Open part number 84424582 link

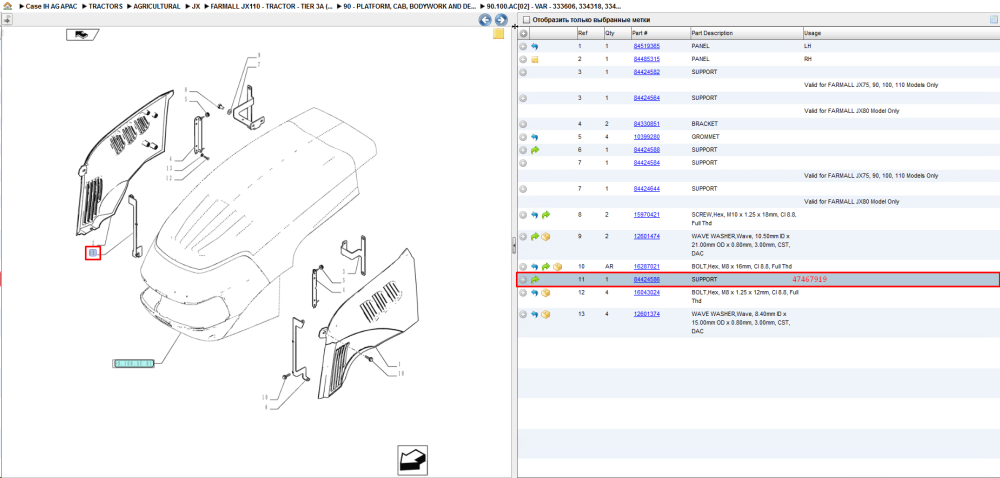pyautogui.click(x=646, y=72)
